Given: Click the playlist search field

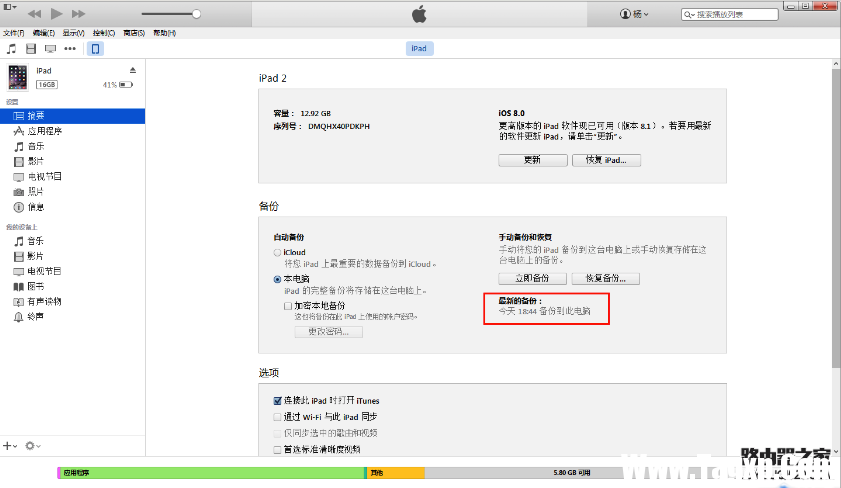Looking at the screenshot, I should pyautogui.click(x=729, y=14).
